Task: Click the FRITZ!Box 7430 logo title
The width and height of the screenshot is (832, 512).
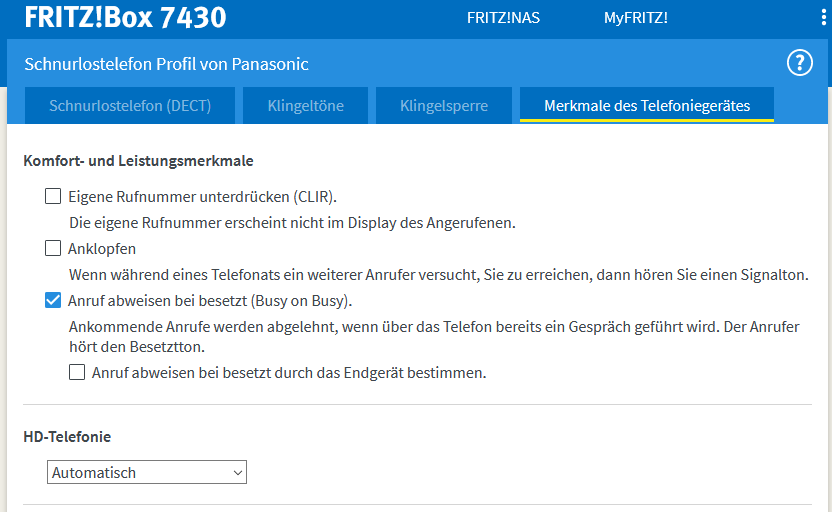Action: (x=125, y=17)
